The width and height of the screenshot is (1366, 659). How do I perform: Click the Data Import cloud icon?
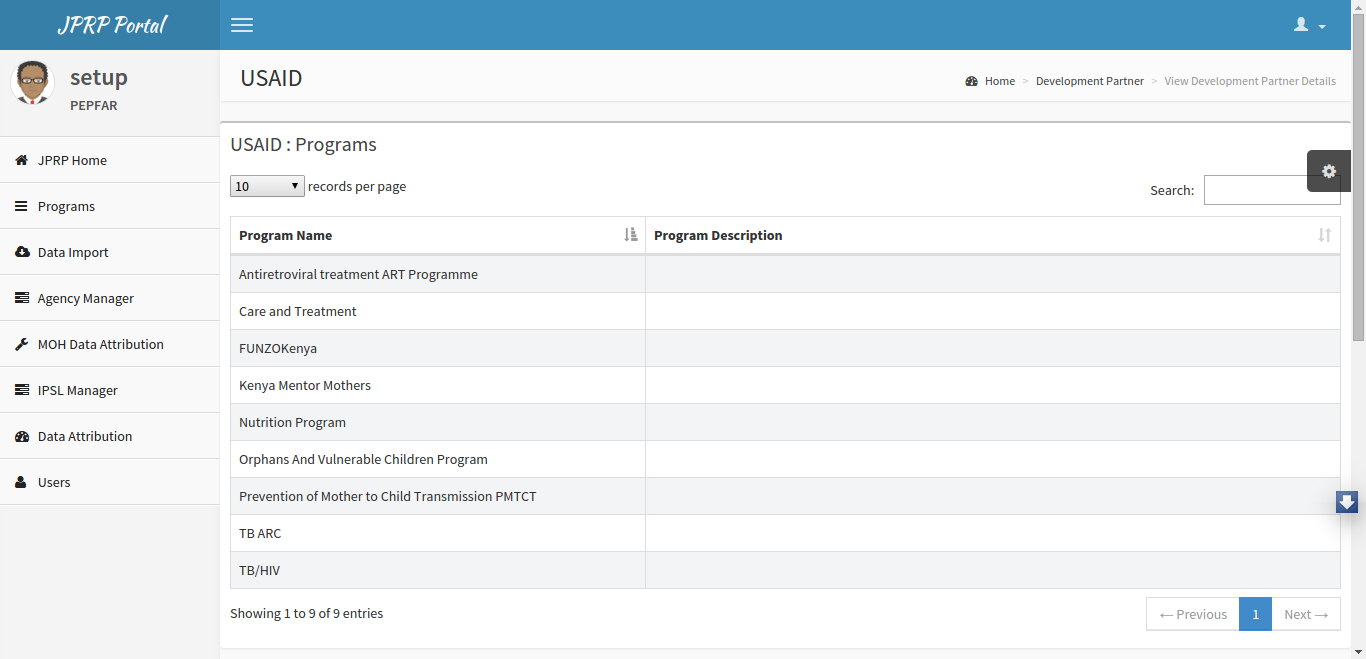(22, 252)
